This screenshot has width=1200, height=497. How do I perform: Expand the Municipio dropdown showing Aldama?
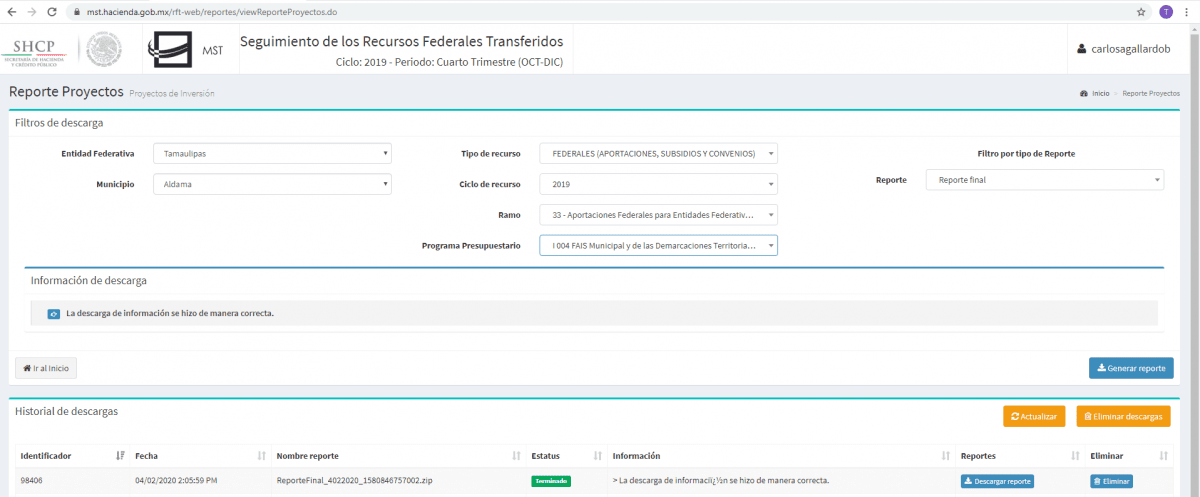pos(272,184)
